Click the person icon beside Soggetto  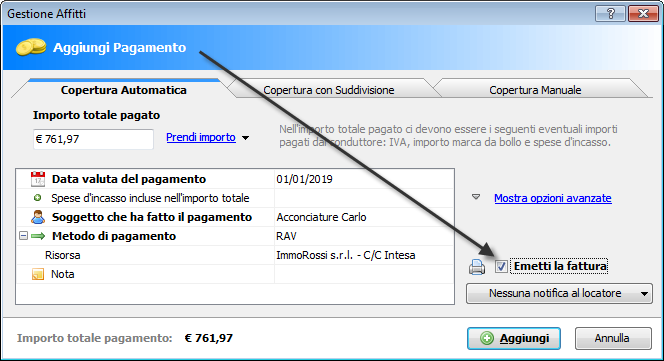click(38, 217)
